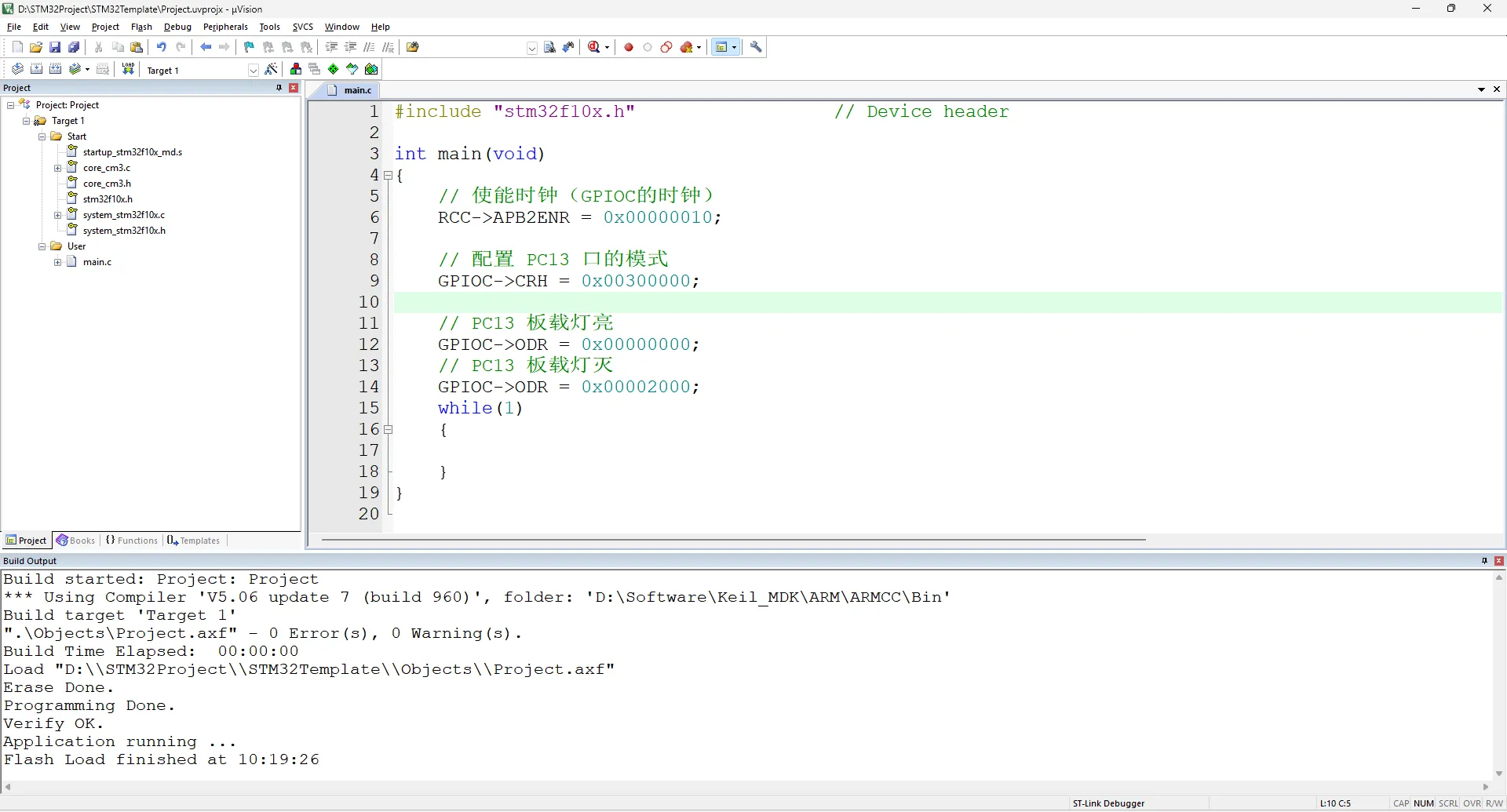Insert a breakpoint using red dot icon
The width and height of the screenshot is (1507, 812).
pyautogui.click(x=629, y=47)
